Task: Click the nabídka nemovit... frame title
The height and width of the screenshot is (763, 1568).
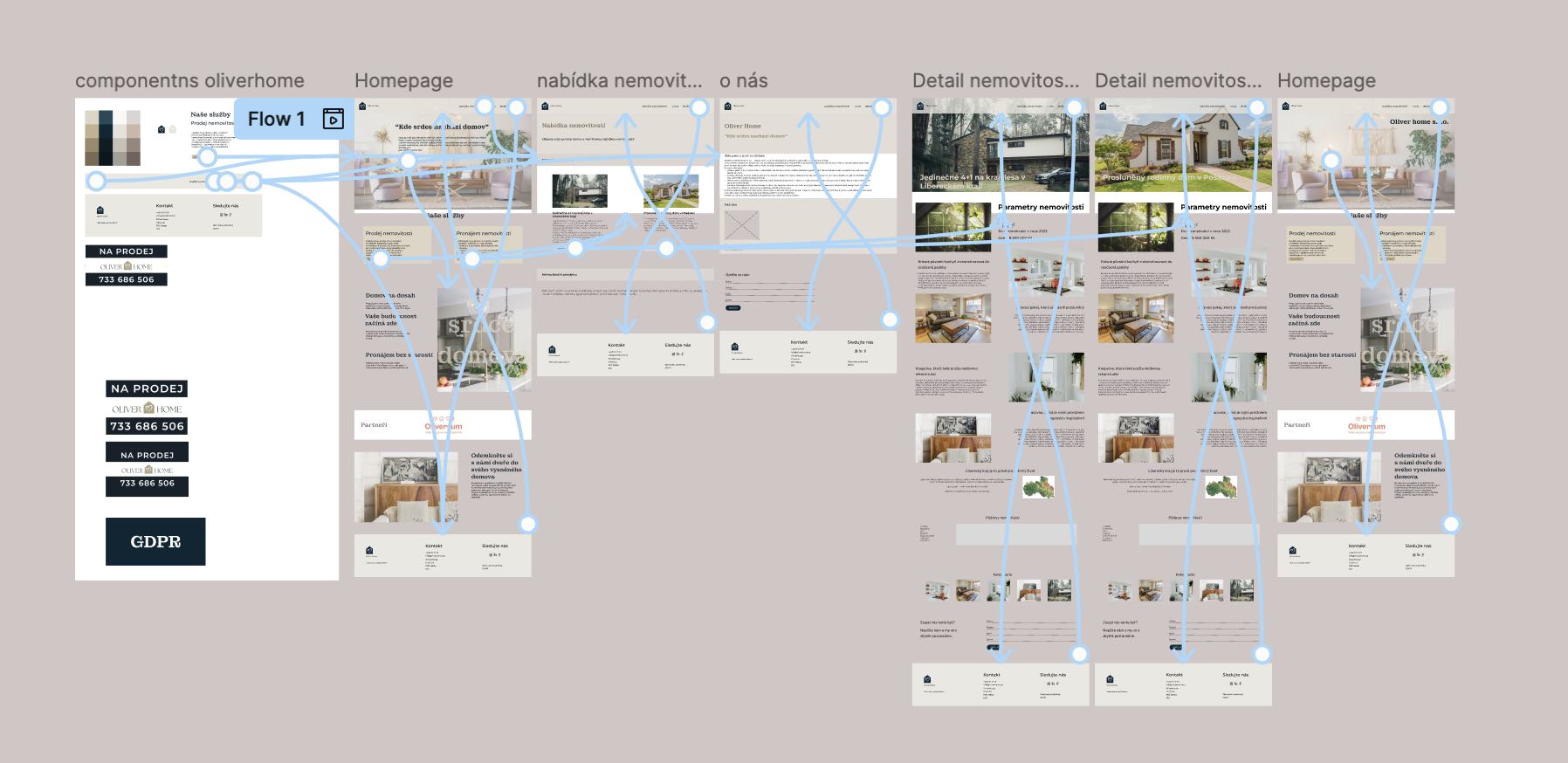Action: point(619,81)
